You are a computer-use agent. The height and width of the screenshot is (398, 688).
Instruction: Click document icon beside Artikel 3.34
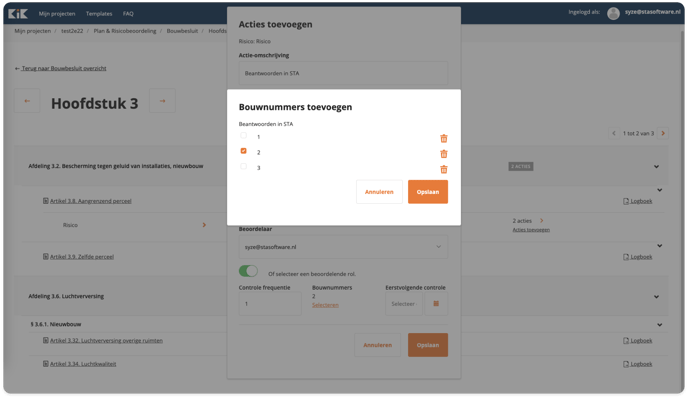click(46, 364)
